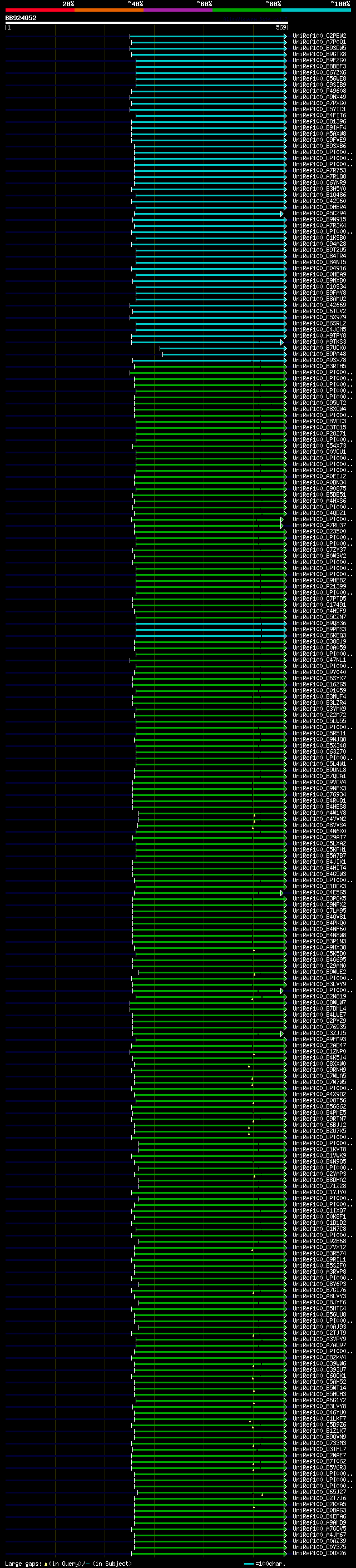Select the UniRef100_A9TKS3 label

coord(319,342)
